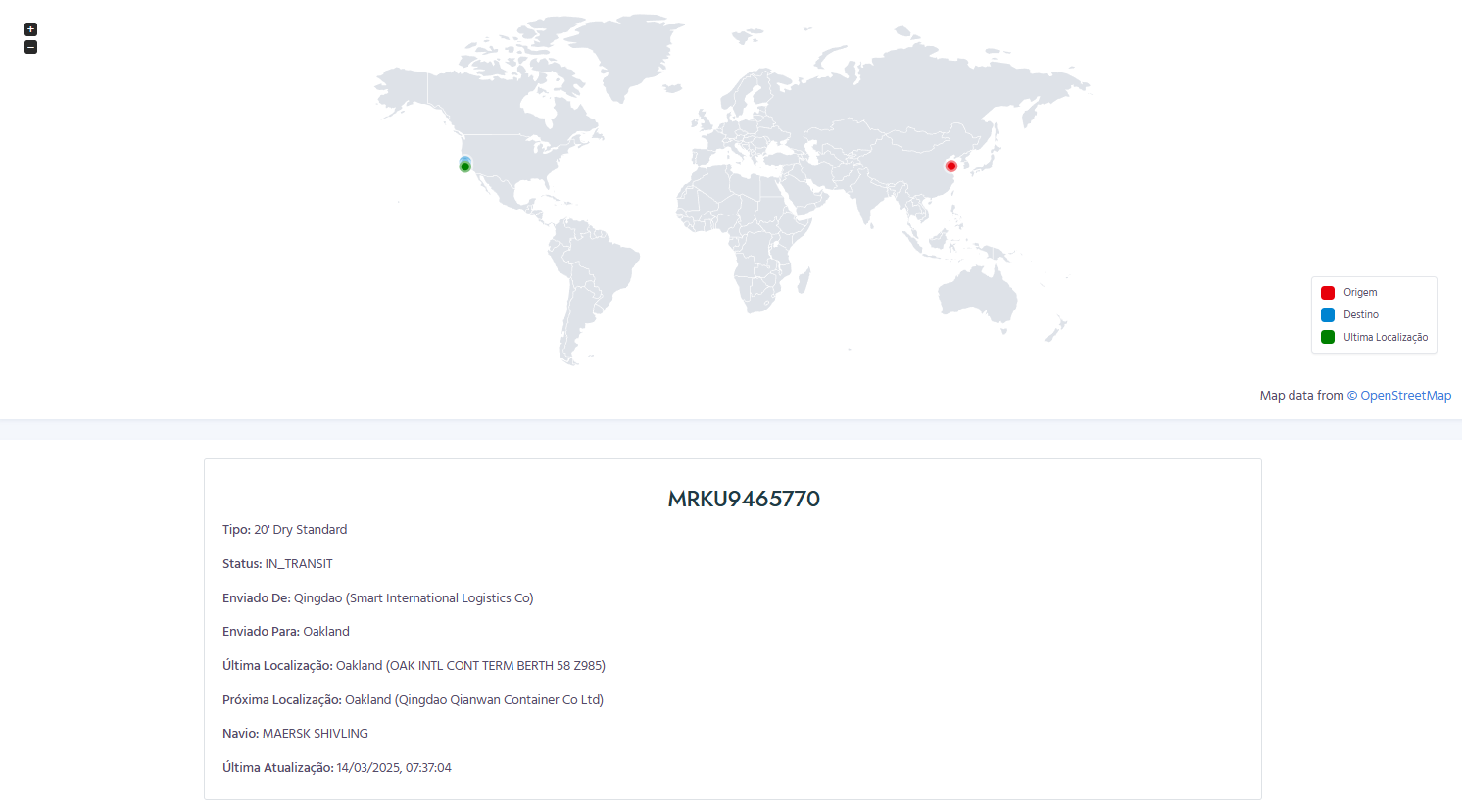Screen dimensions: 1462x812
Task: Click Australia on the world map
Action: coord(975,294)
